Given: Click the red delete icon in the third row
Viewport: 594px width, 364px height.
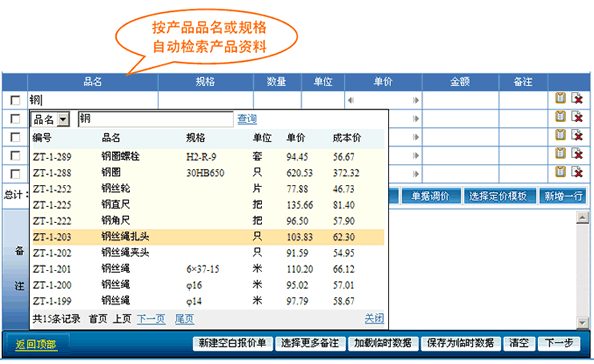Looking at the screenshot, I should (x=577, y=135).
